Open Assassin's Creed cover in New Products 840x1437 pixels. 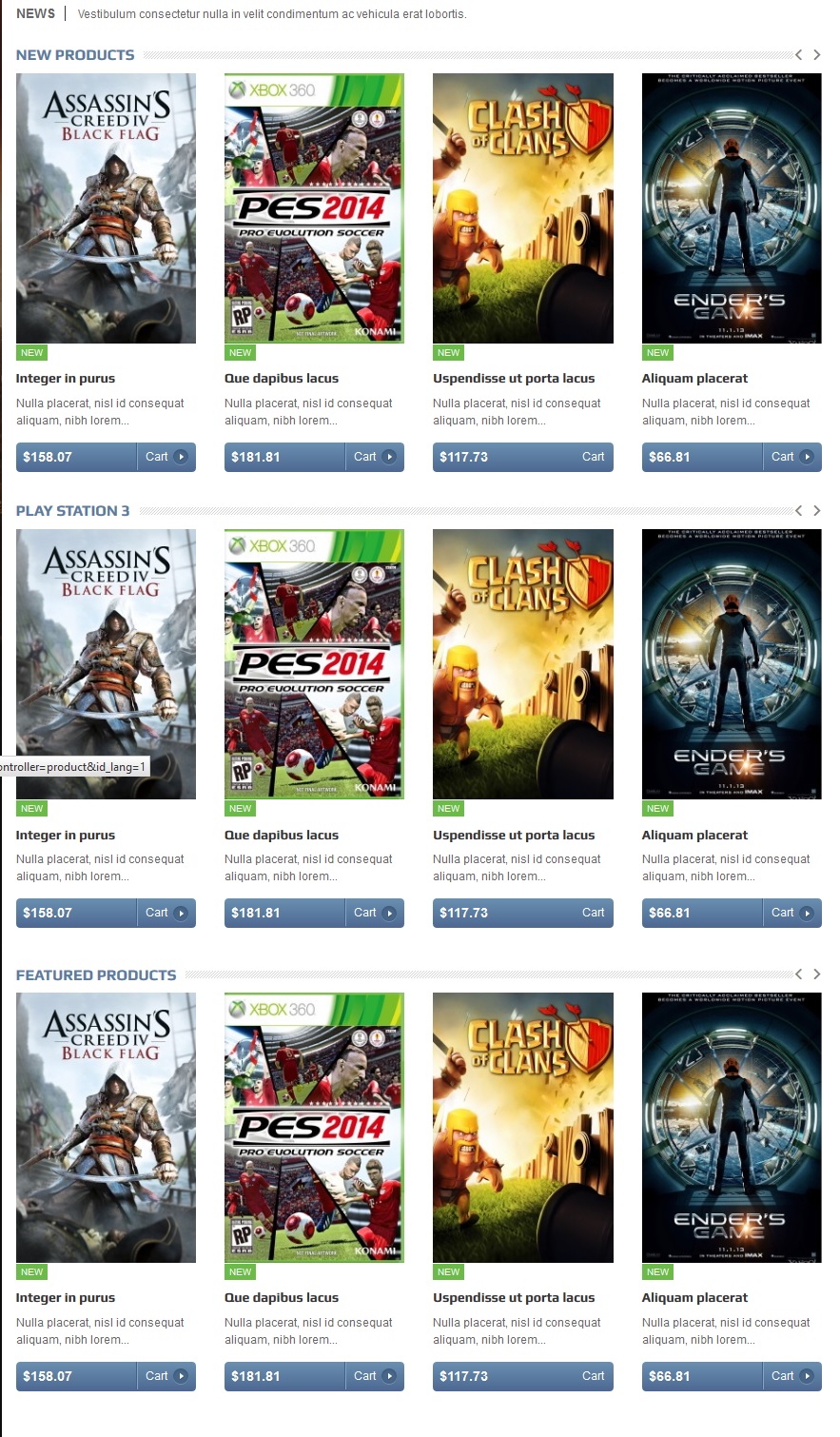coord(106,208)
